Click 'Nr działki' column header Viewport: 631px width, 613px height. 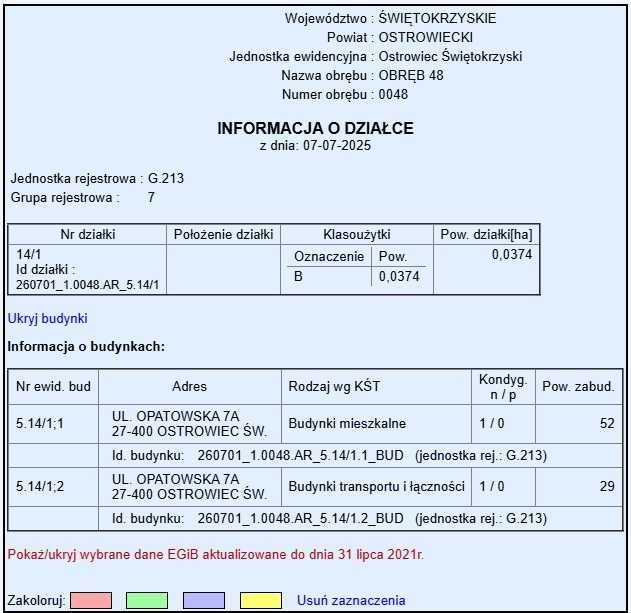88,234
